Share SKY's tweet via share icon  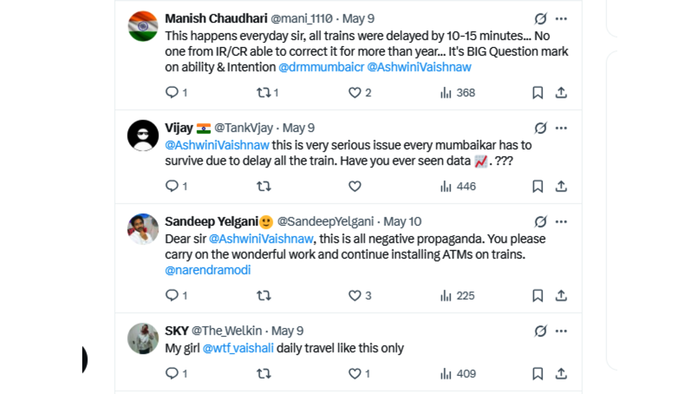(x=561, y=373)
